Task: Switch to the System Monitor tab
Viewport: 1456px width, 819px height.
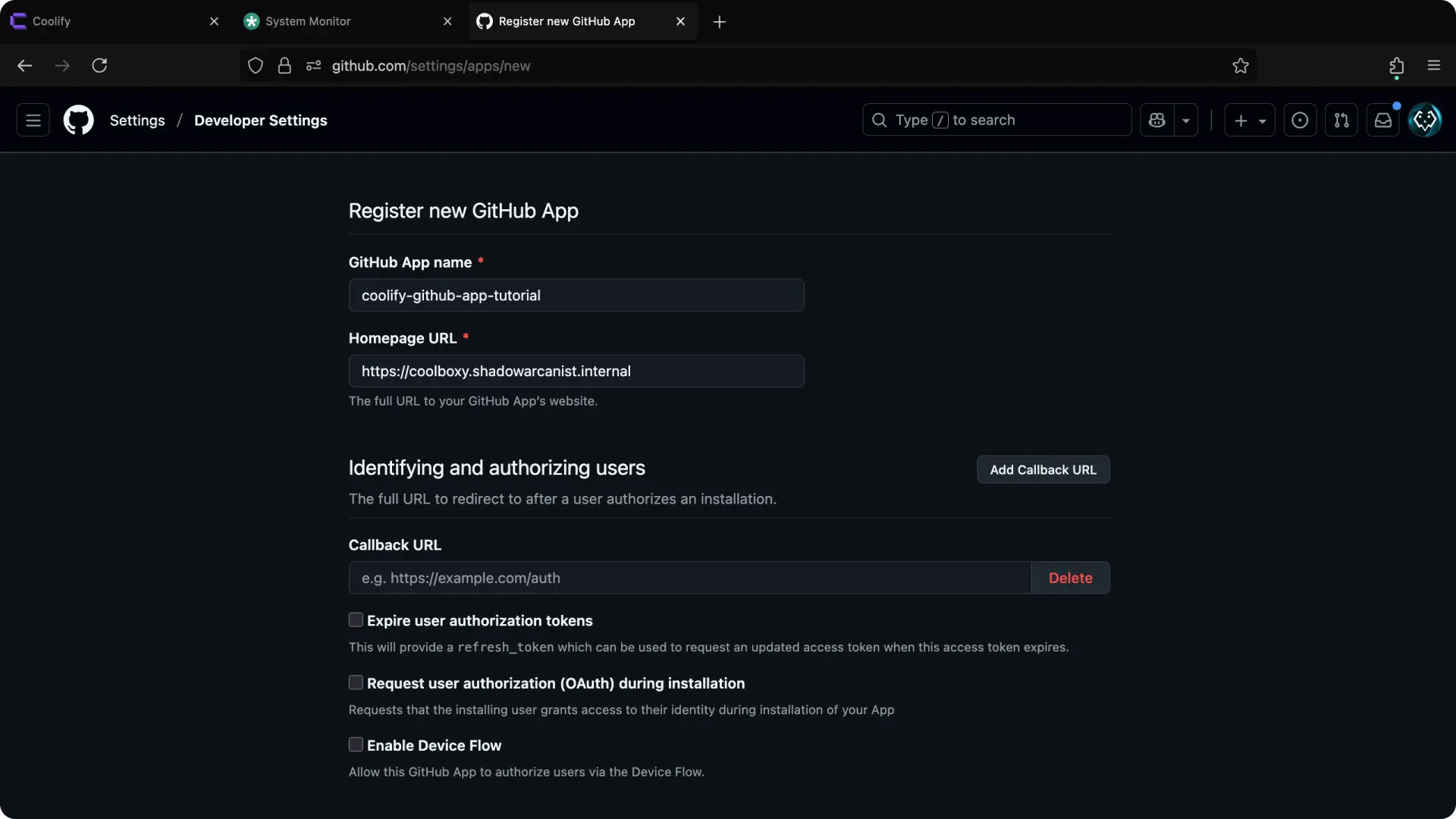Action: [x=341, y=21]
